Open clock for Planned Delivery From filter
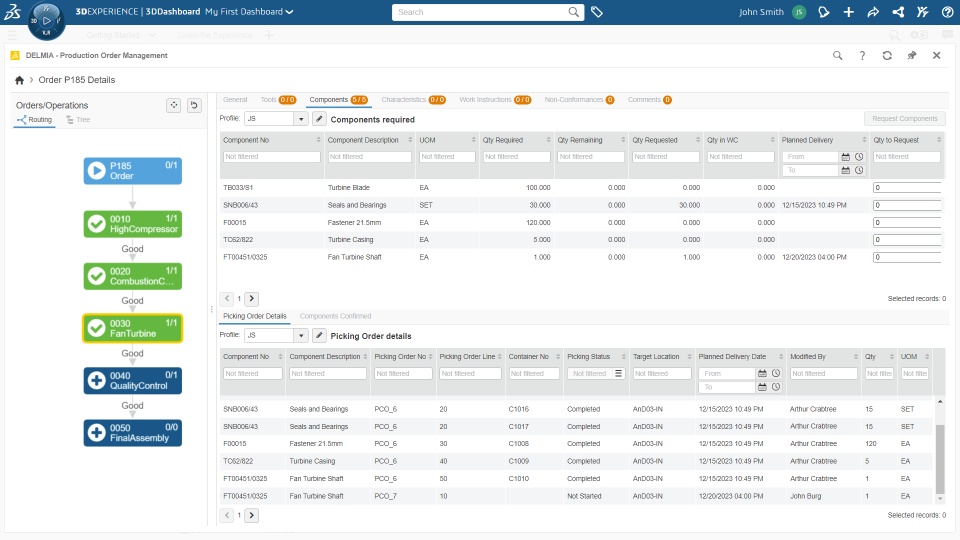The image size is (960, 540). click(x=859, y=157)
